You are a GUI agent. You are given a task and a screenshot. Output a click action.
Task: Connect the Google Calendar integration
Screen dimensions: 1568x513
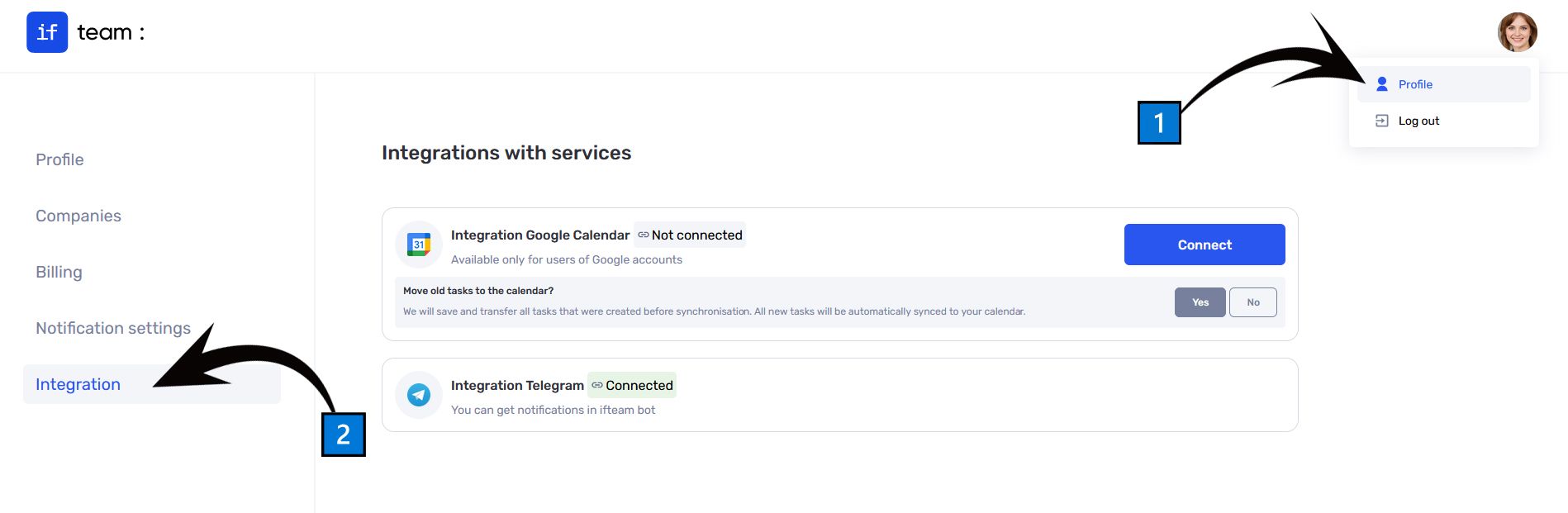pos(1204,245)
